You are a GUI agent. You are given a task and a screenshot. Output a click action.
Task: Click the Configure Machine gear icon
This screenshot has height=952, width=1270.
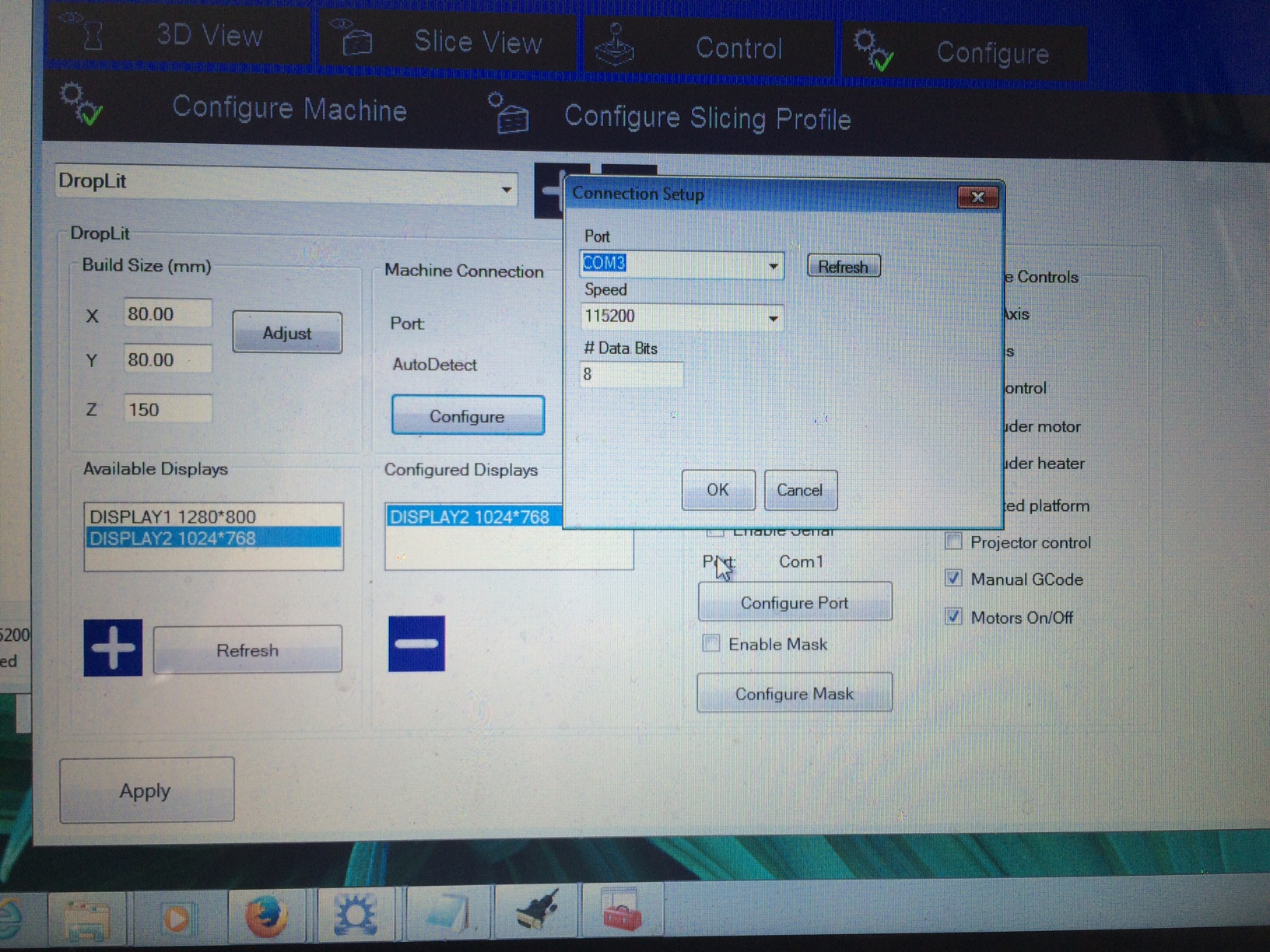coord(81,105)
